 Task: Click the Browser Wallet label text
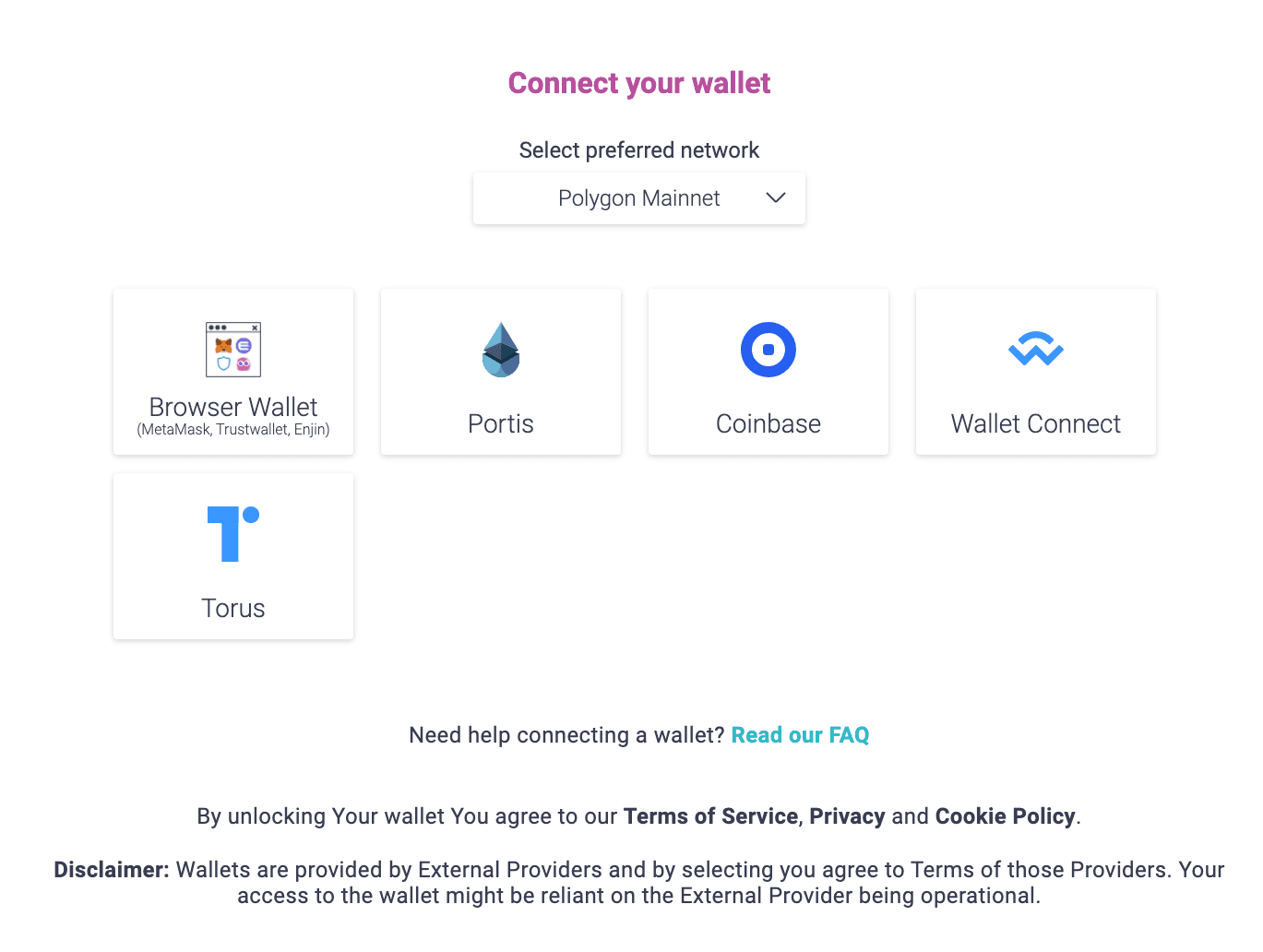233,407
